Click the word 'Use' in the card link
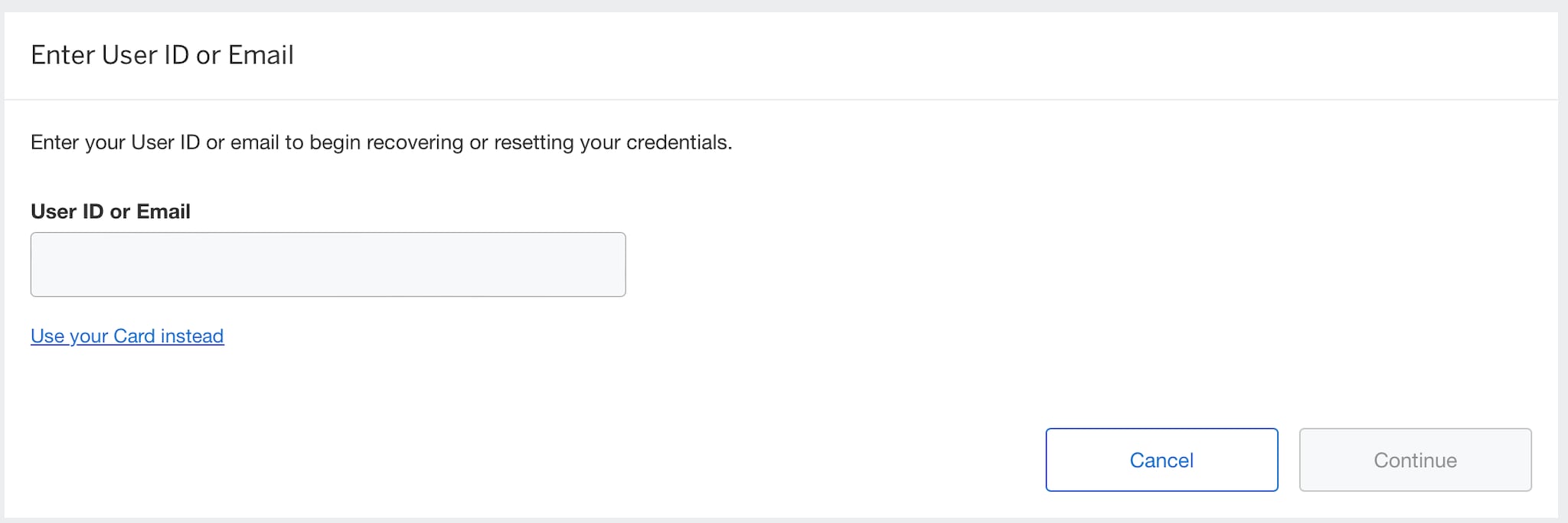1568x523 pixels. [47, 336]
